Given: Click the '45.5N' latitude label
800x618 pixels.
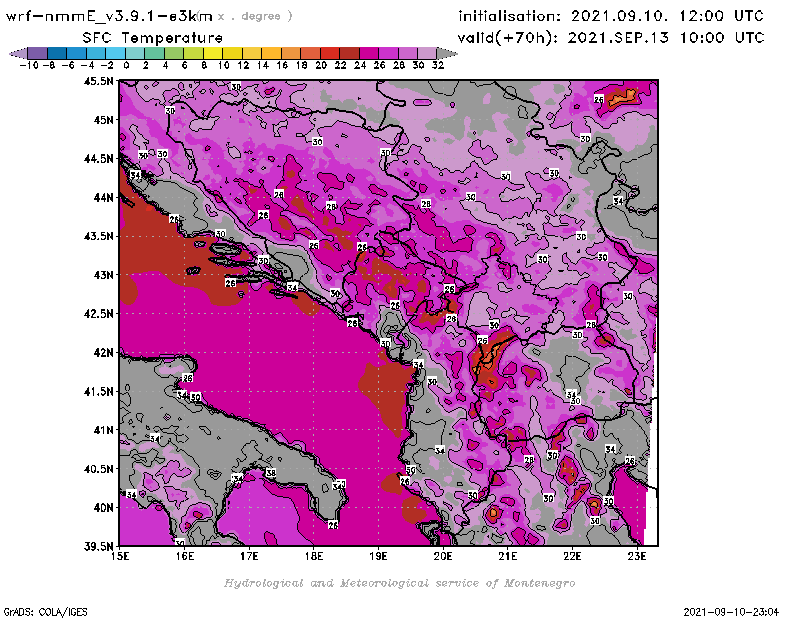Looking at the screenshot, I should tap(98, 81).
